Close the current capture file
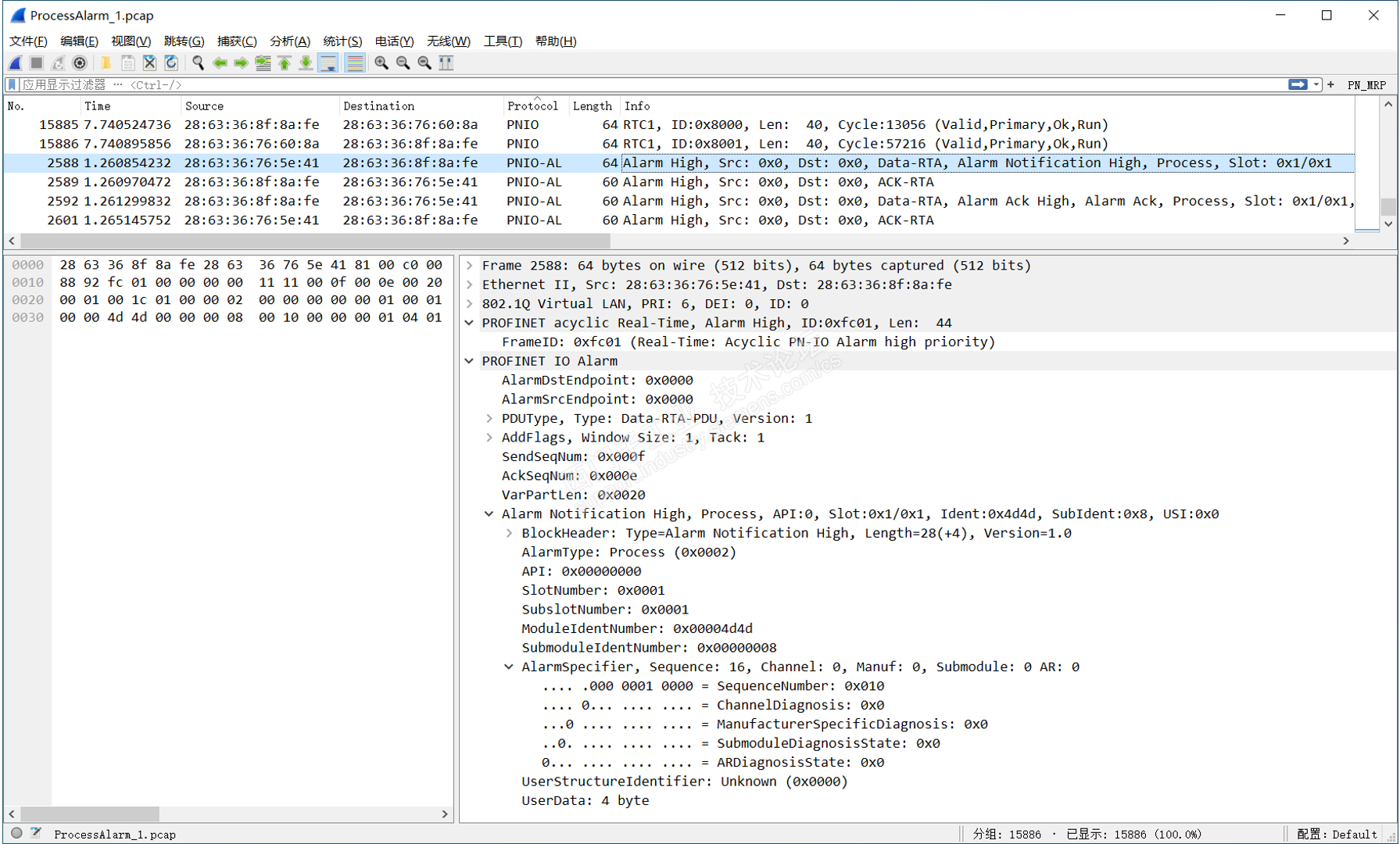 pyautogui.click(x=149, y=63)
